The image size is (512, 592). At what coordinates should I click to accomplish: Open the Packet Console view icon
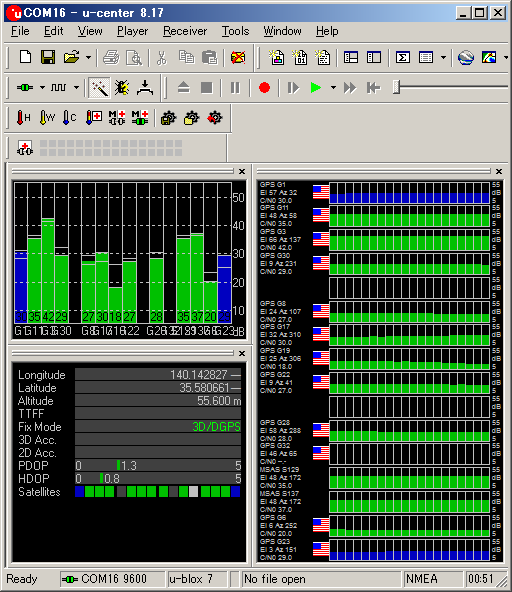(278, 57)
